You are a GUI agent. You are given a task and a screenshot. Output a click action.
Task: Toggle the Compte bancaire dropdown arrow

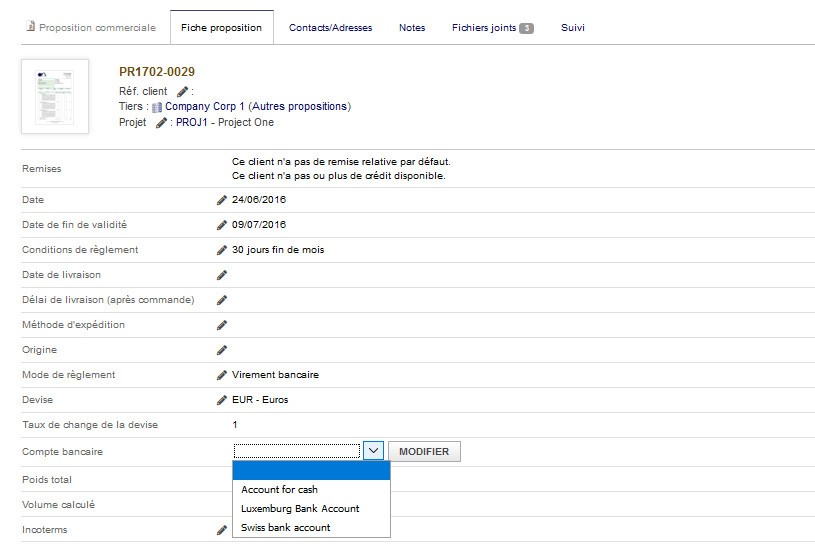tap(372, 451)
